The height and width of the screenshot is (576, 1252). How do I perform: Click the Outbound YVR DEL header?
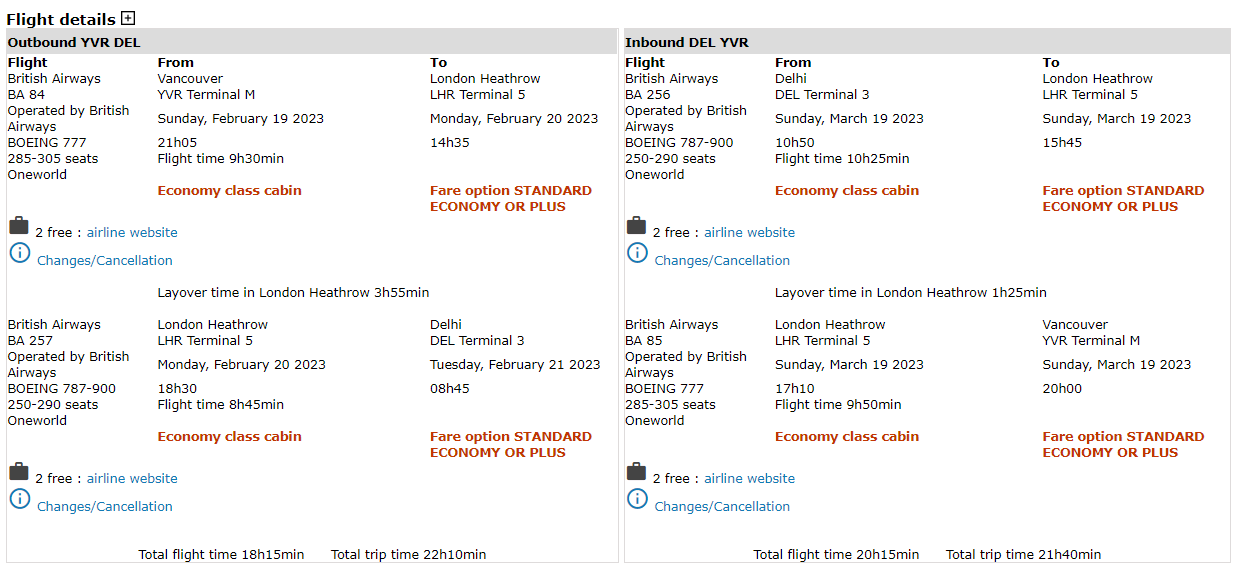[x=74, y=42]
